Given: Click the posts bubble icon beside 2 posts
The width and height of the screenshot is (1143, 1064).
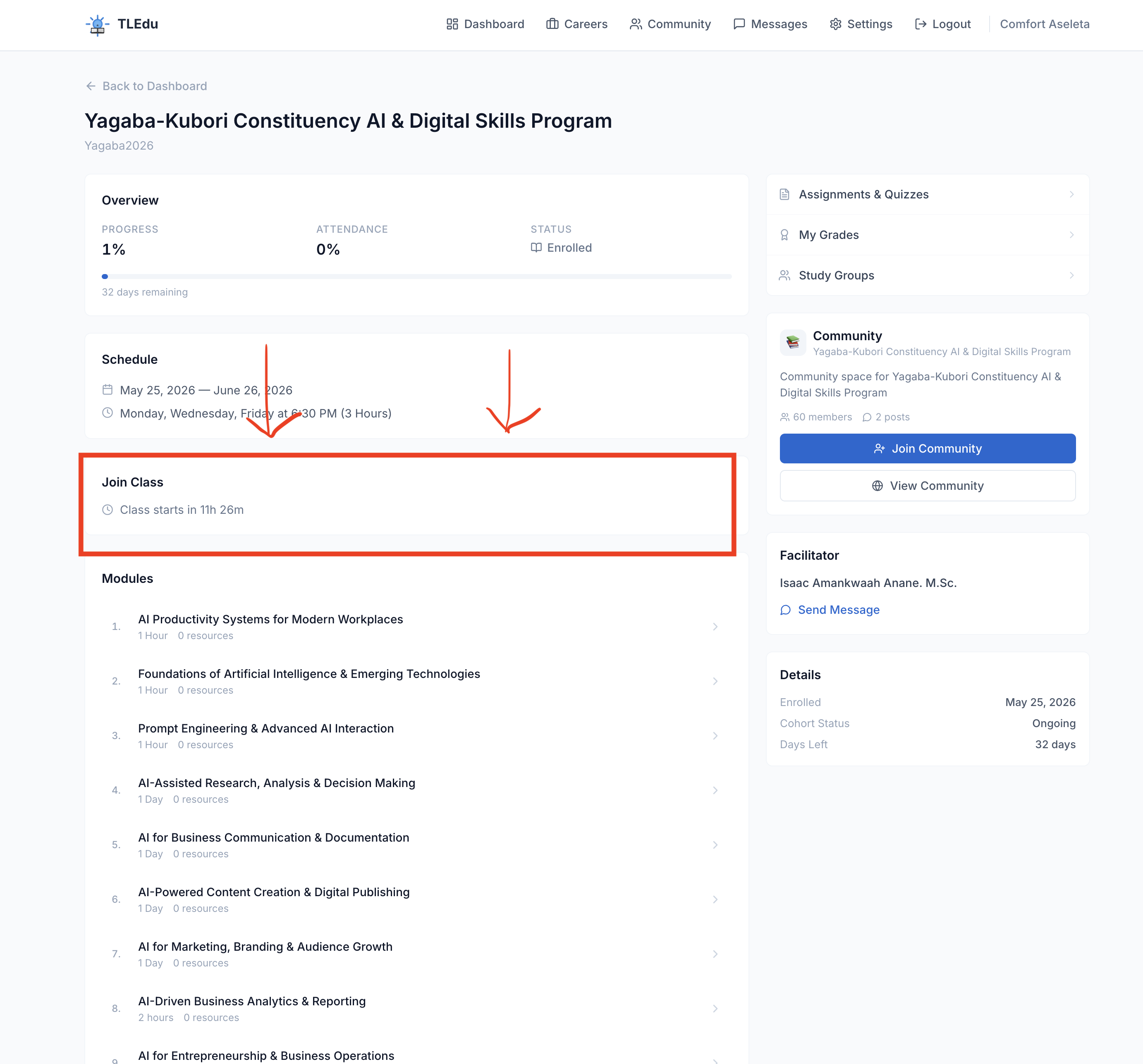Looking at the screenshot, I should tap(867, 417).
